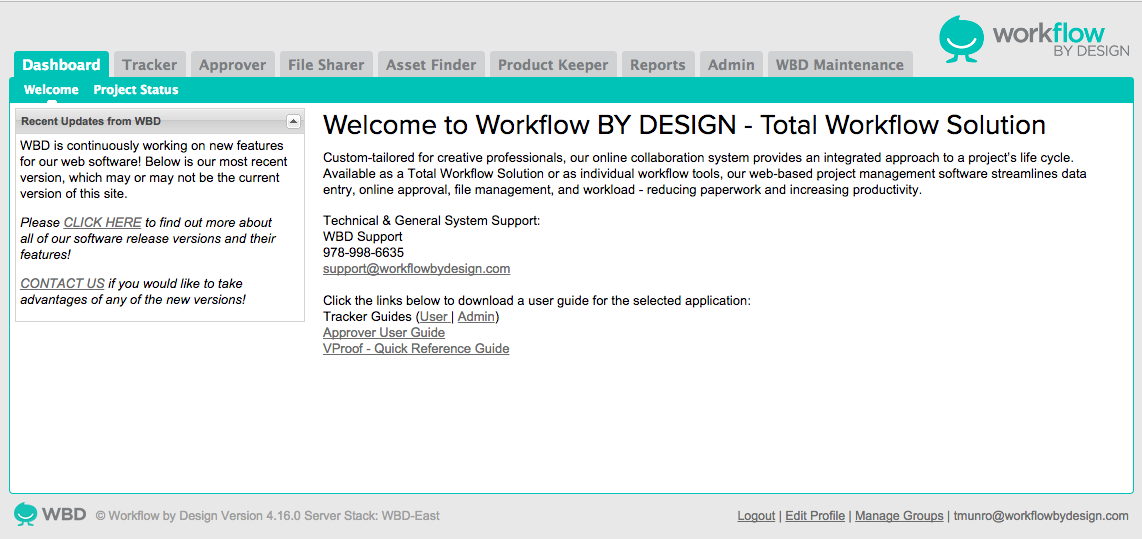Screen dimensions: 1142x539
Task: Go to the File Sharer tab
Action: 326,64
